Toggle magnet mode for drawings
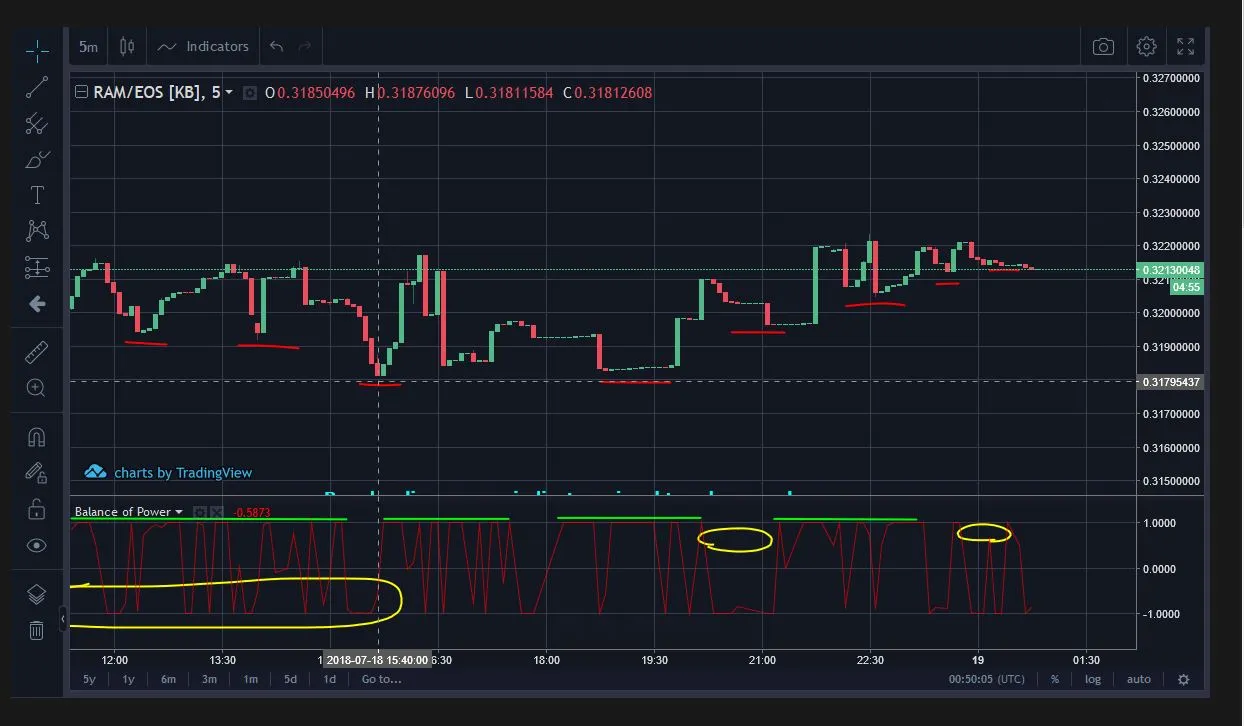This screenshot has height=726, width=1244. (x=36, y=437)
